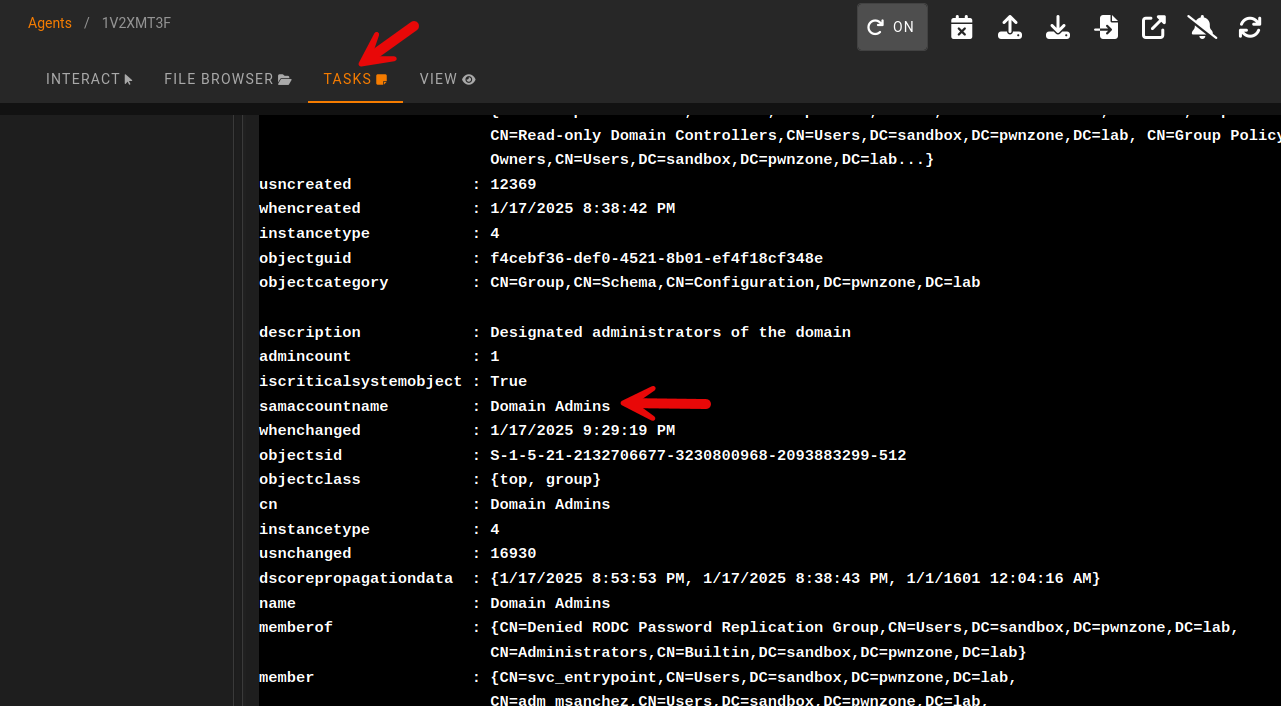Click the objectsid value ending in 512

(698, 456)
